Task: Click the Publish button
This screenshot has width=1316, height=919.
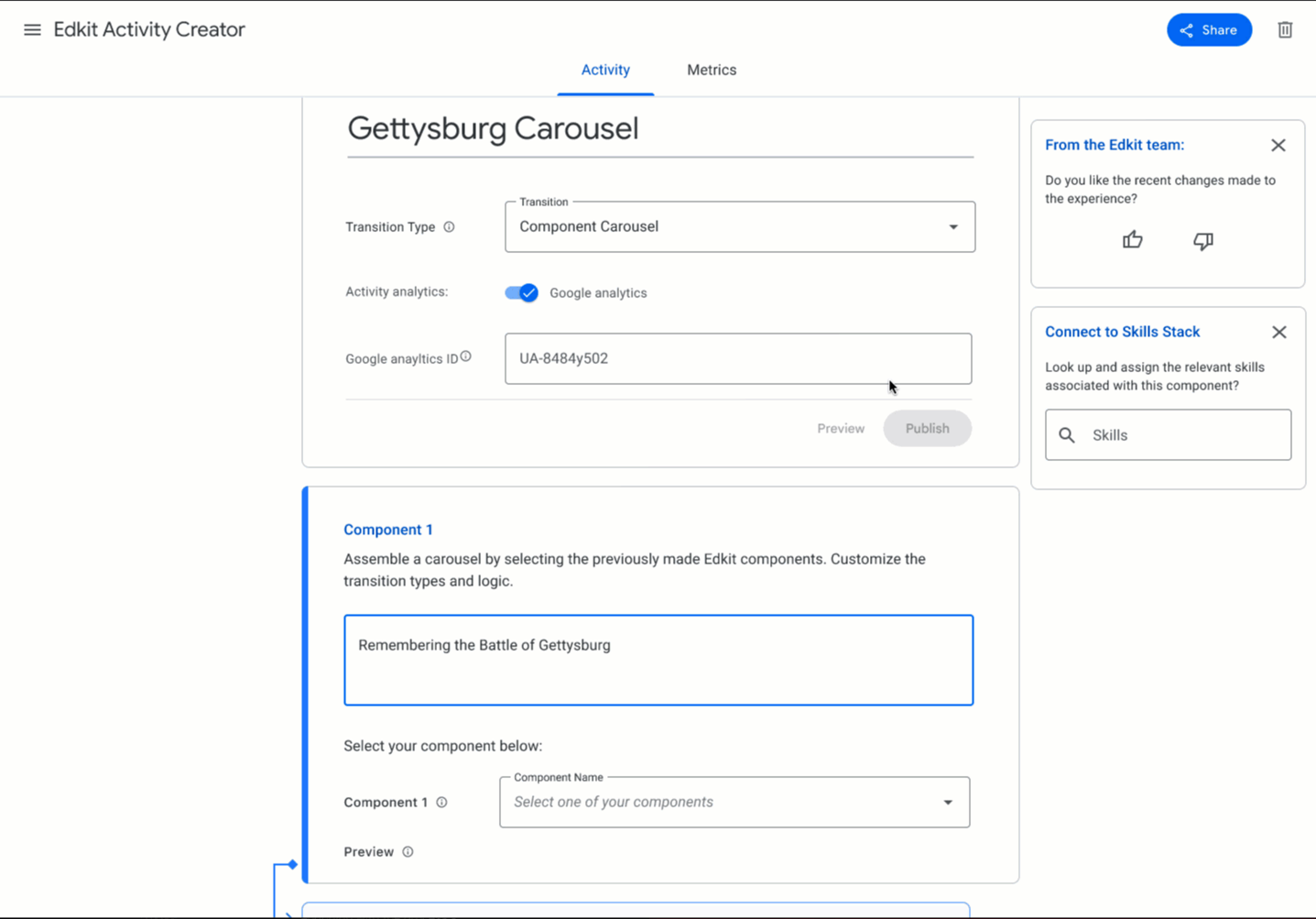Action: 927,429
